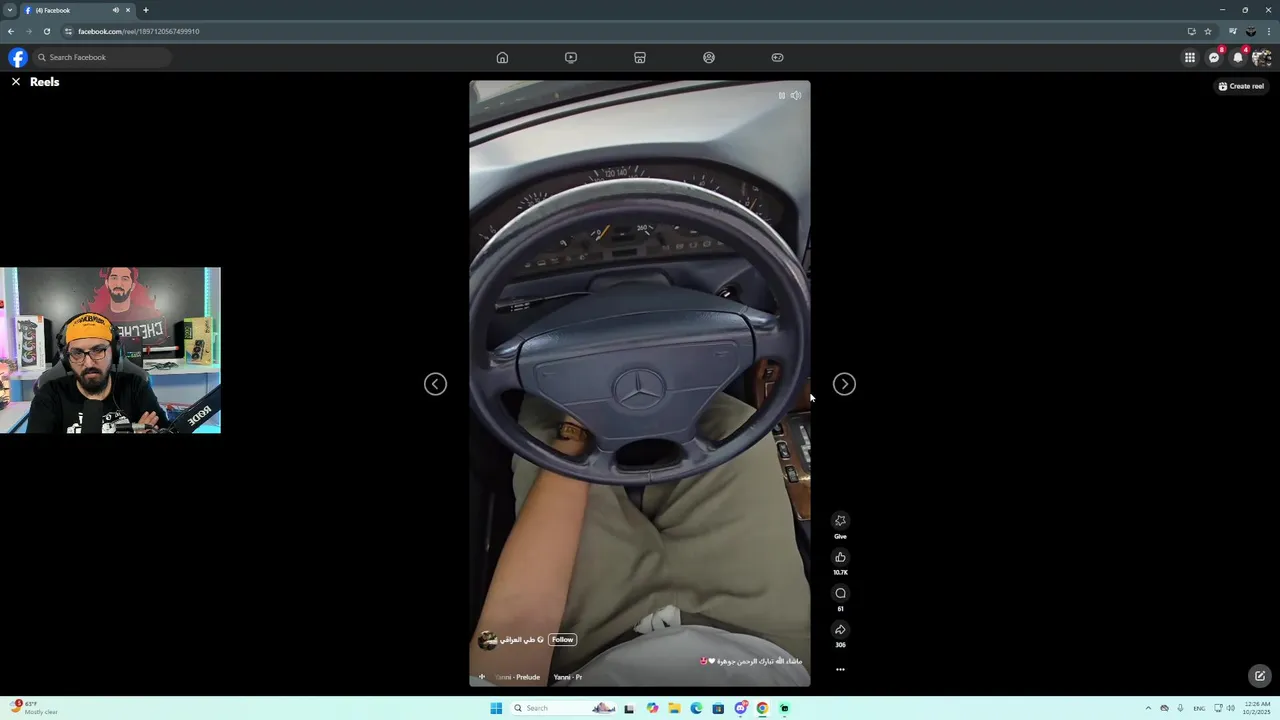Open the Facebook Gaming icon
This screenshot has height=720, width=1280.
(x=777, y=57)
